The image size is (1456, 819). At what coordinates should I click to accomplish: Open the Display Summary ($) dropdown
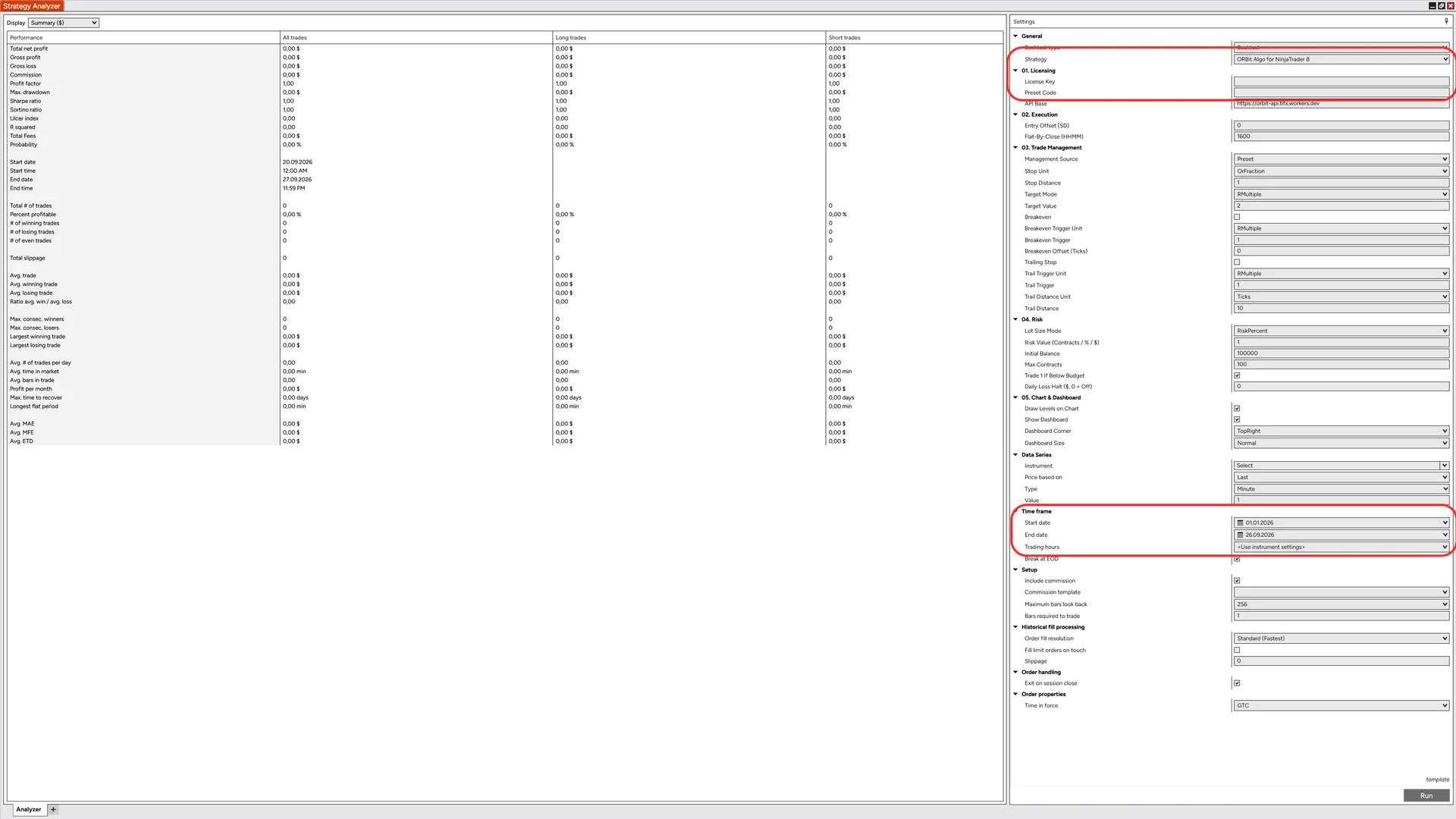[x=64, y=23]
